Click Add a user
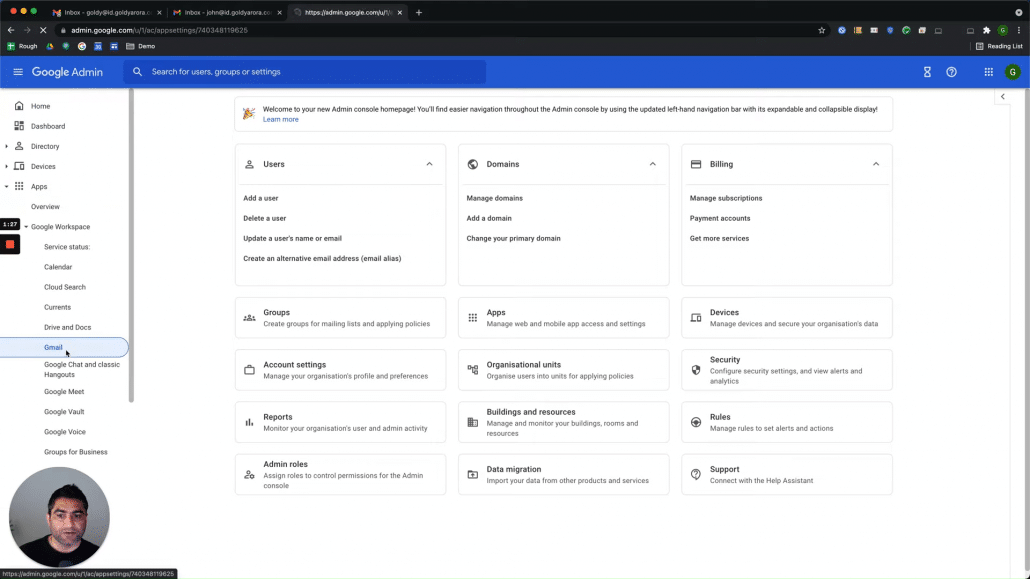Image resolution: width=1030 pixels, height=579 pixels. click(261, 198)
